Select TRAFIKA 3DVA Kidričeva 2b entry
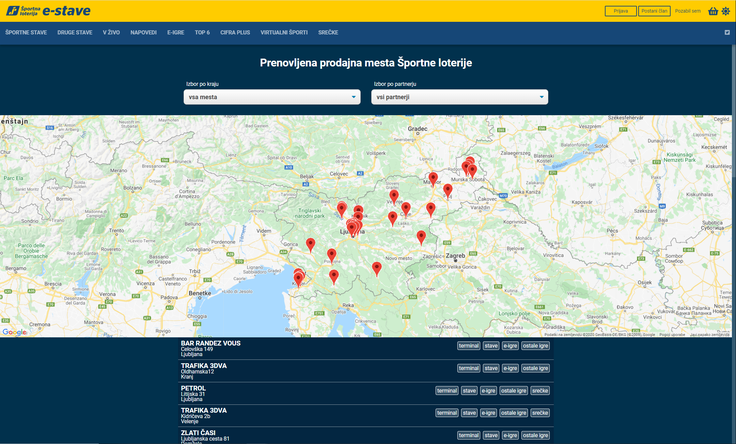 [366, 416]
